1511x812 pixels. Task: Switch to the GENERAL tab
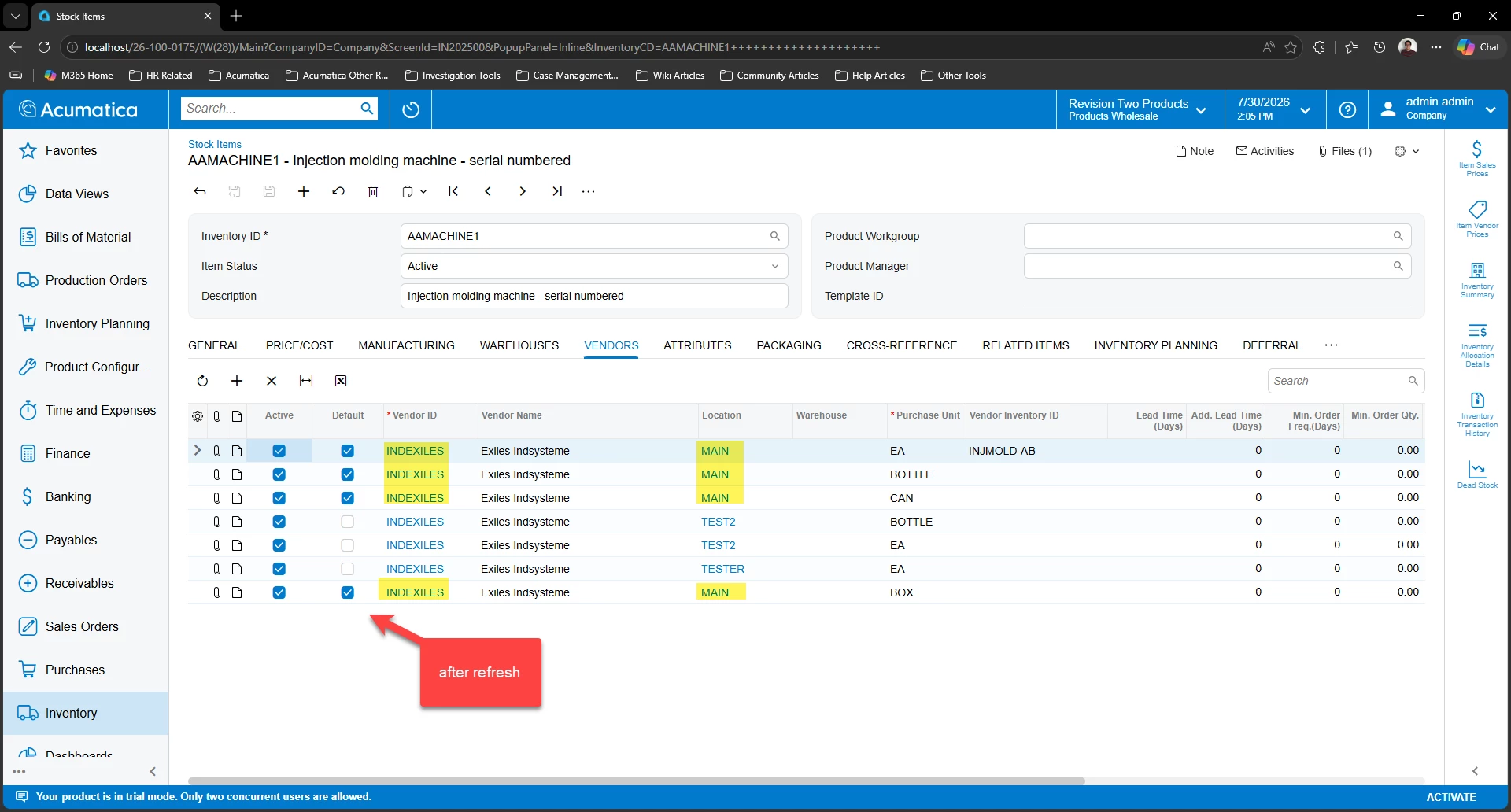point(214,345)
